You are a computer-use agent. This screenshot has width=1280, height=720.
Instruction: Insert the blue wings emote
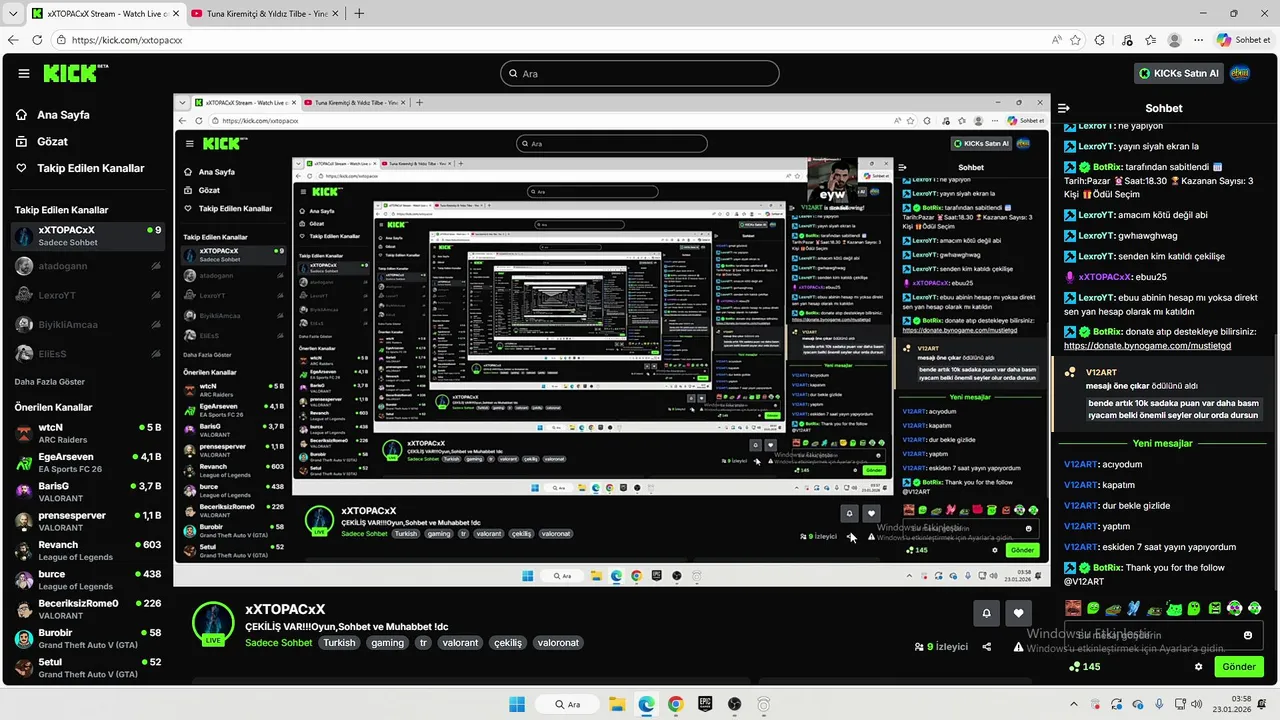[1134, 608]
